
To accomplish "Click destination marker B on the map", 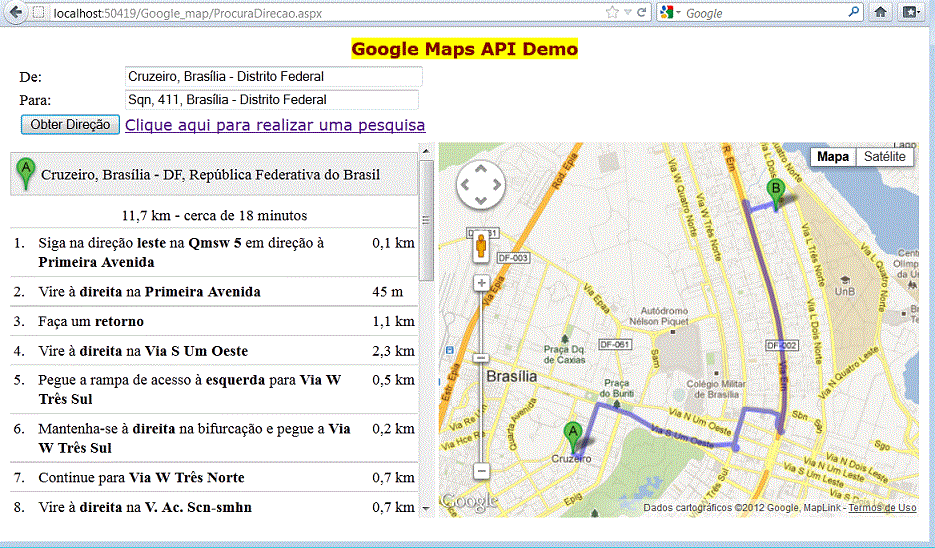I will 775,195.
